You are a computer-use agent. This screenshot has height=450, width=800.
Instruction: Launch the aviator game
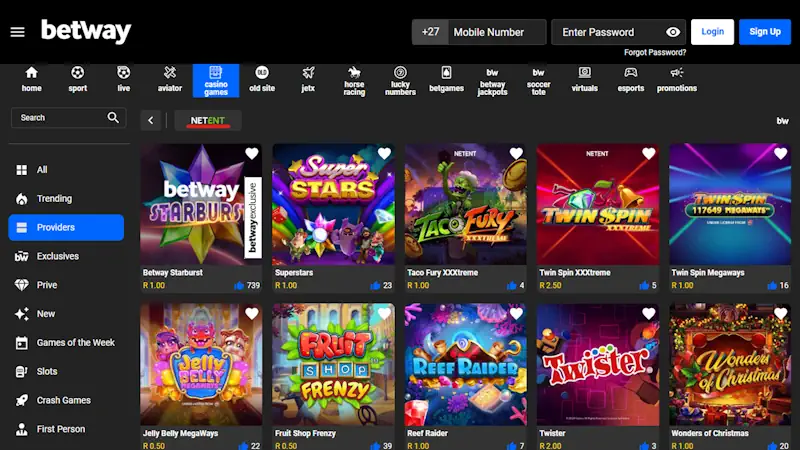tap(170, 80)
